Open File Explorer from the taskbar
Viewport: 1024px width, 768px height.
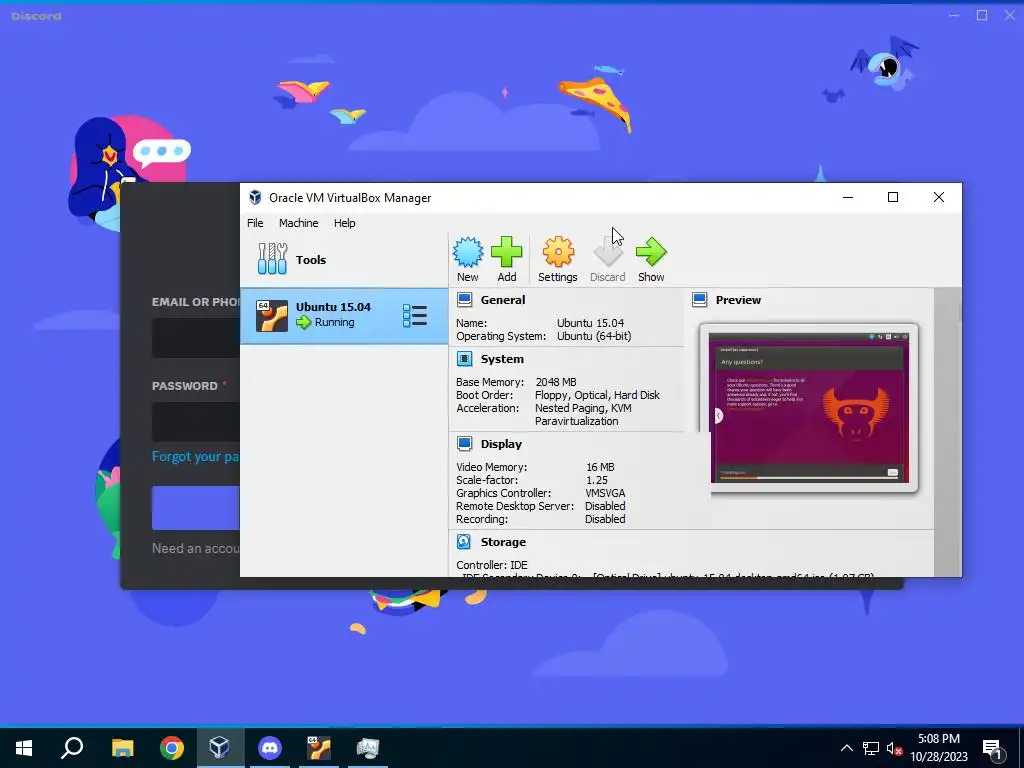coord(122,748)
